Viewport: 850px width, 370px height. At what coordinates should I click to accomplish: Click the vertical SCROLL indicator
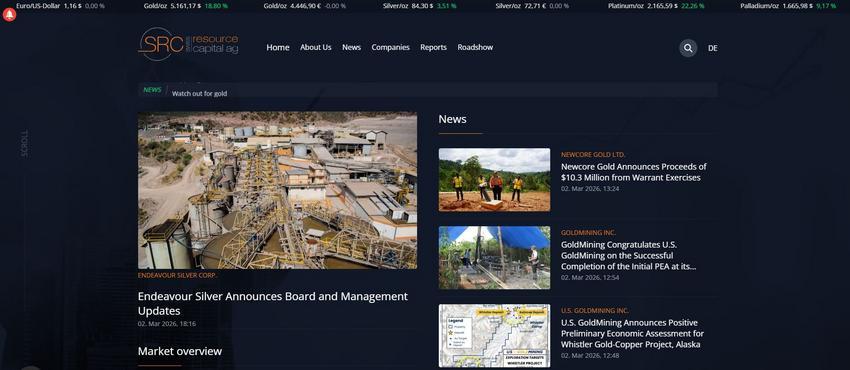point(24,144)
